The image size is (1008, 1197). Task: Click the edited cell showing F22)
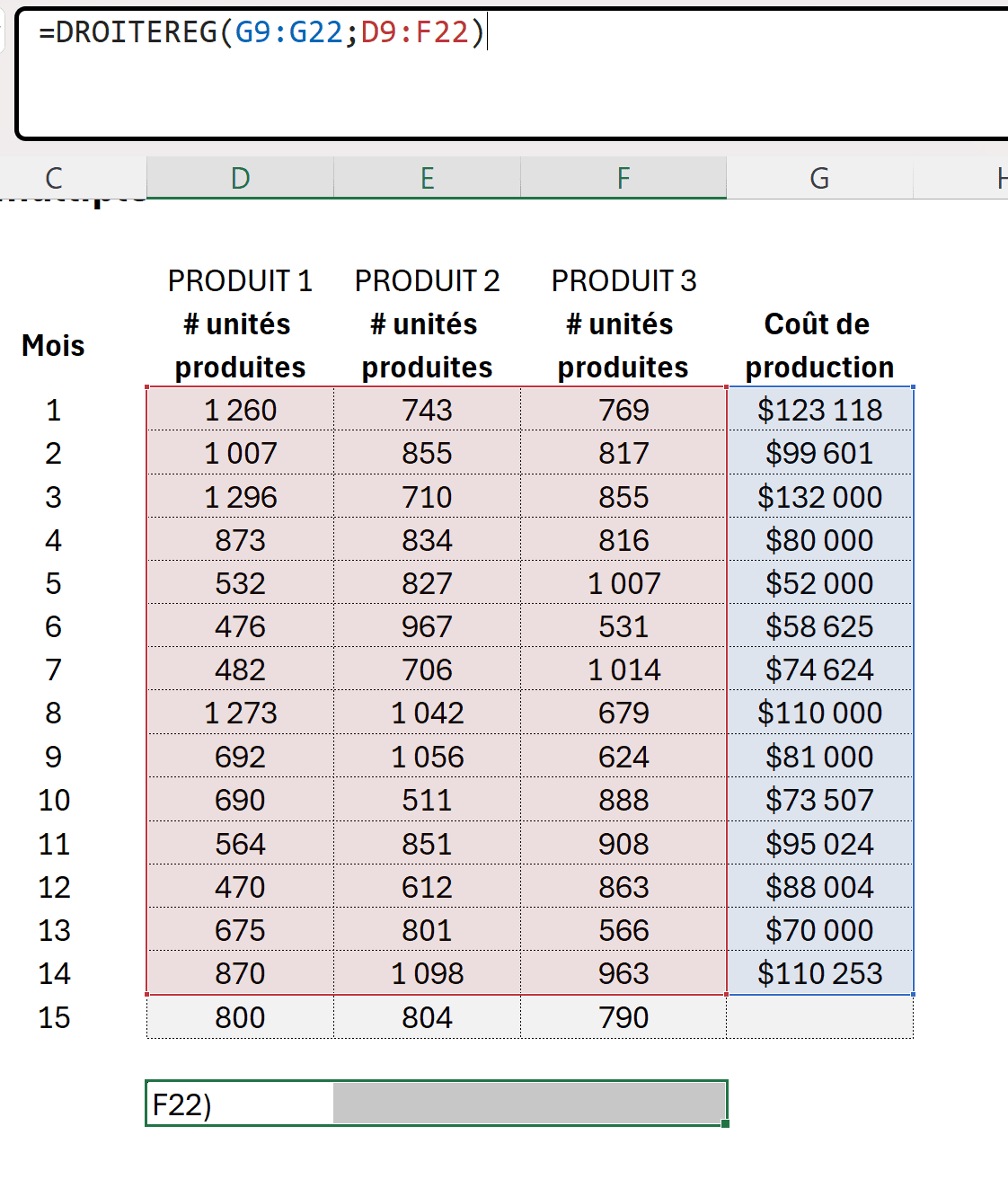(x=239, y=1104)
